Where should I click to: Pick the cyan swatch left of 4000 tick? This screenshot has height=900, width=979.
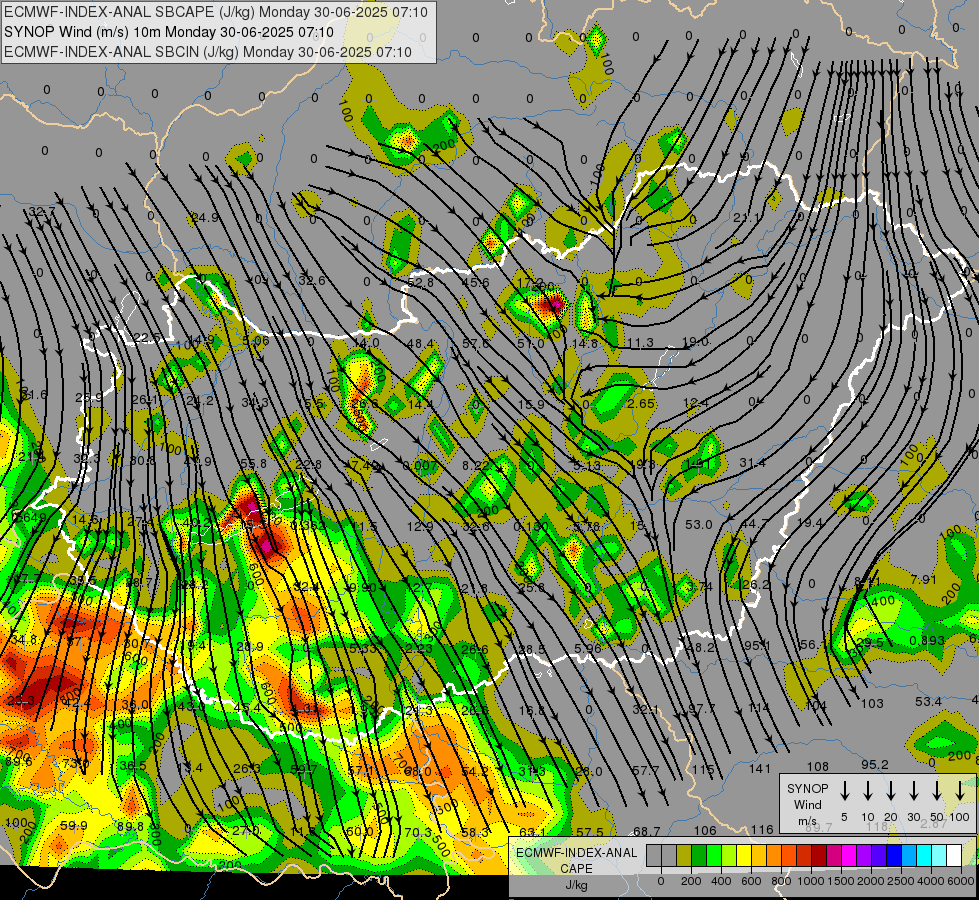(923, 856)
